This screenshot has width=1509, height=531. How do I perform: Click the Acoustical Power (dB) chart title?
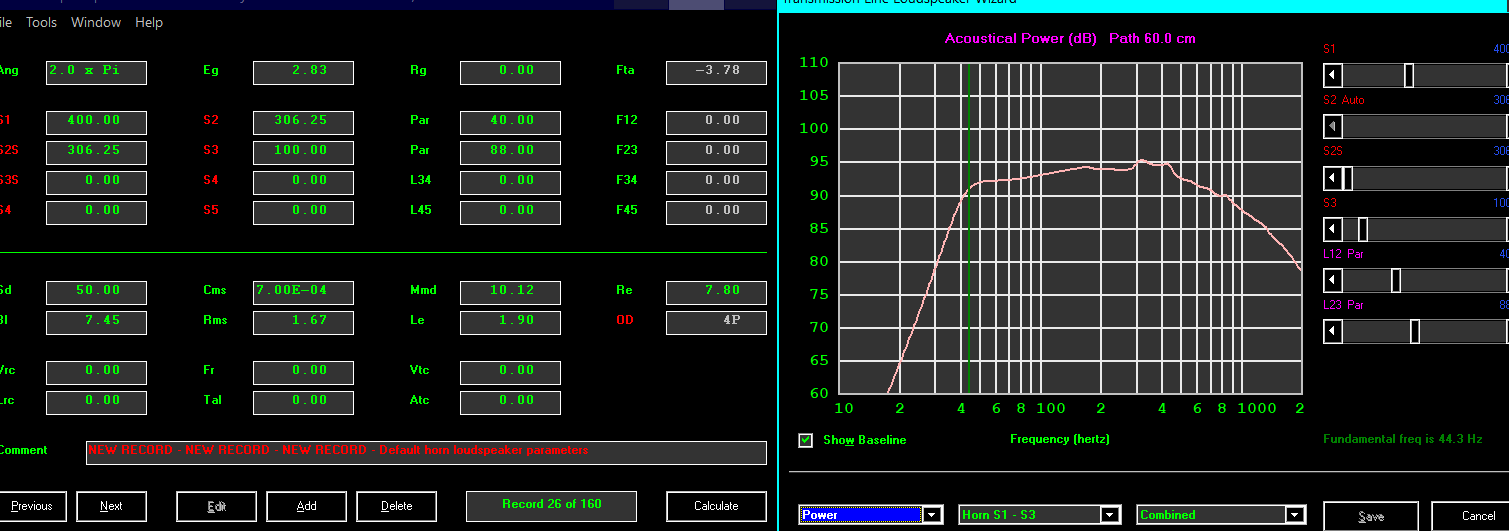point(1070,39)
